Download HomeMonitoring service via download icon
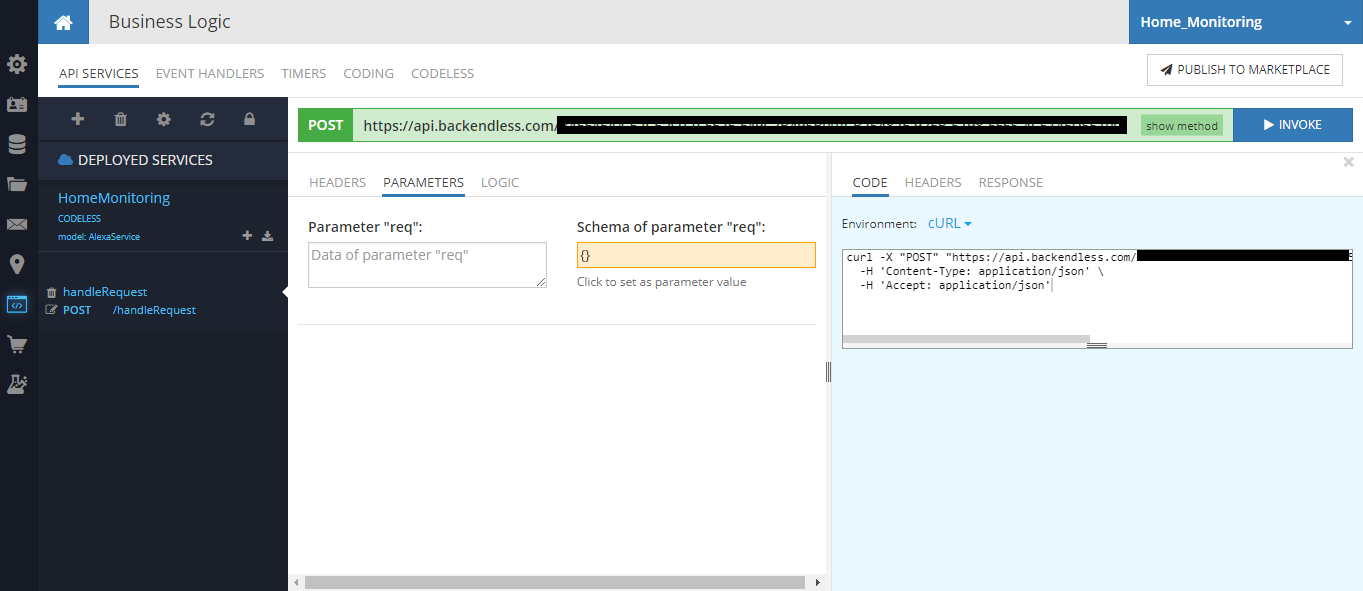This screenshot has width=1363, height=591. pyautogui.click(x=267, y=236)
